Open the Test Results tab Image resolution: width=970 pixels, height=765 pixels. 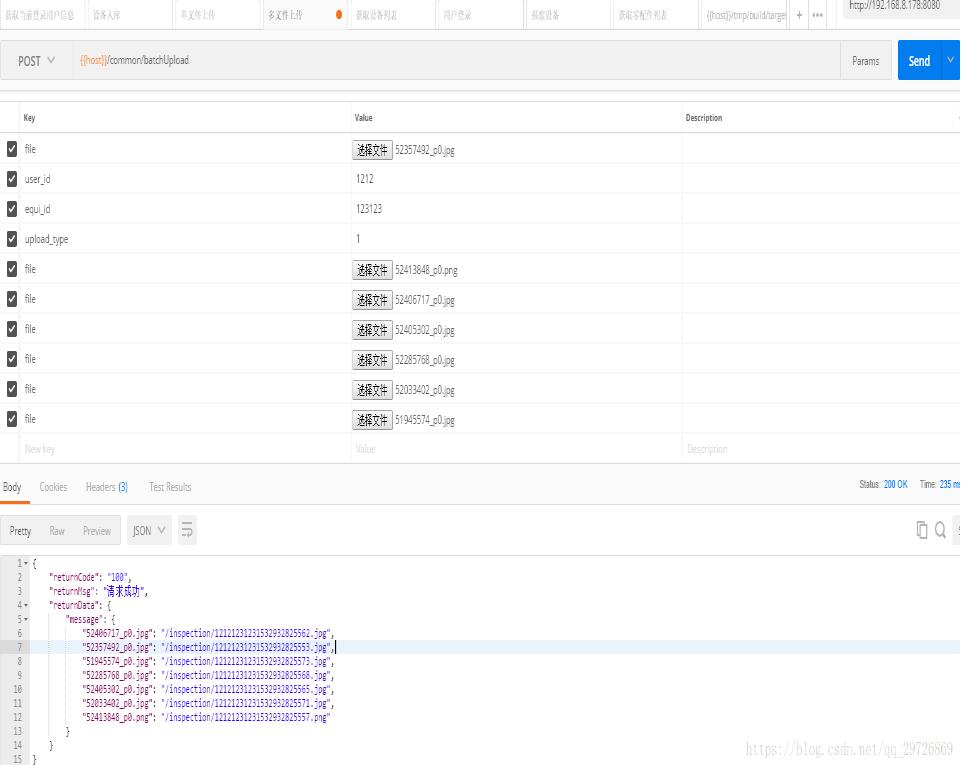tap(170, 487)
